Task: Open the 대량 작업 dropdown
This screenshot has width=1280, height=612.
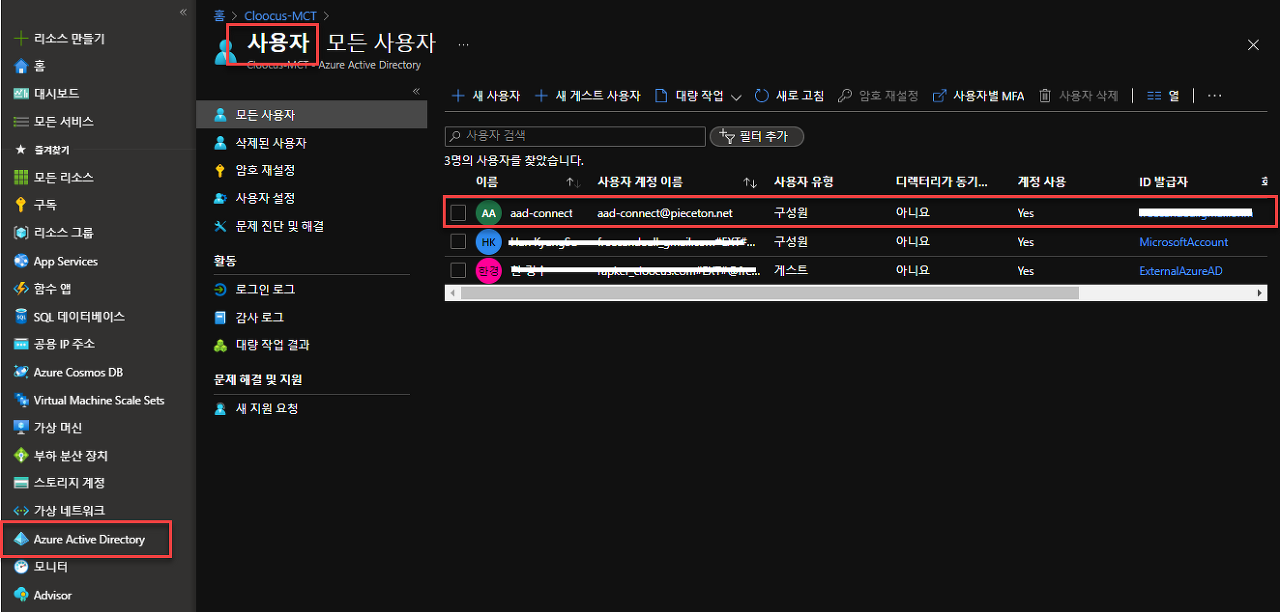Action: tap(698, 96)
